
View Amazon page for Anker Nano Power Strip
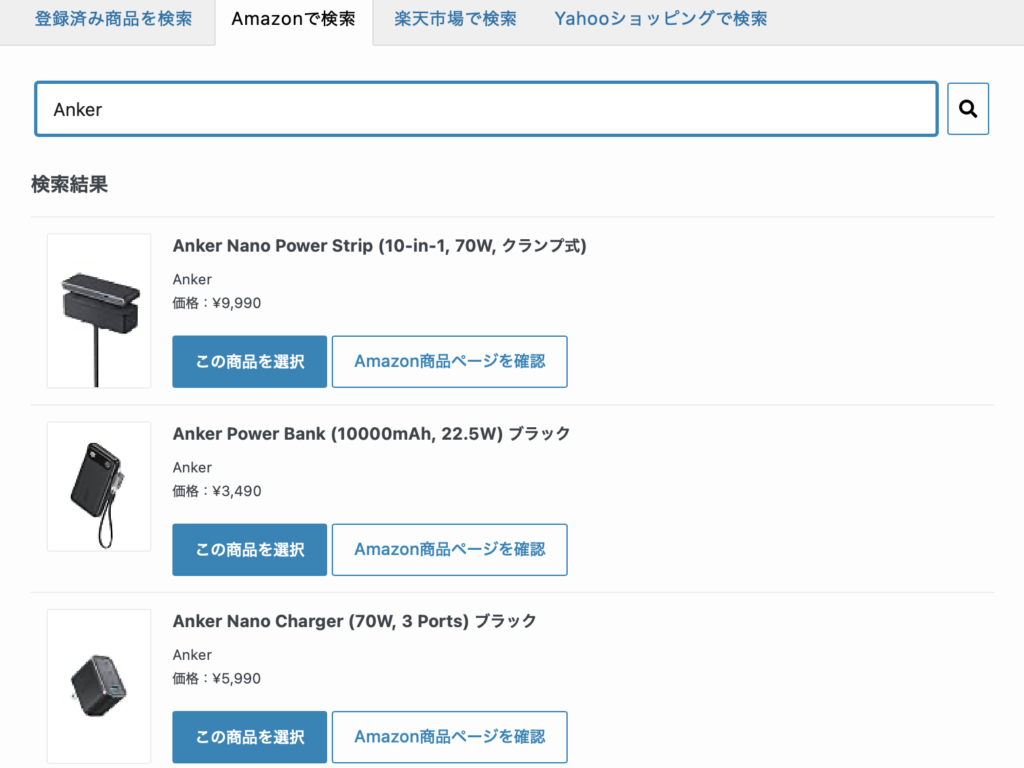click(449, 362)
